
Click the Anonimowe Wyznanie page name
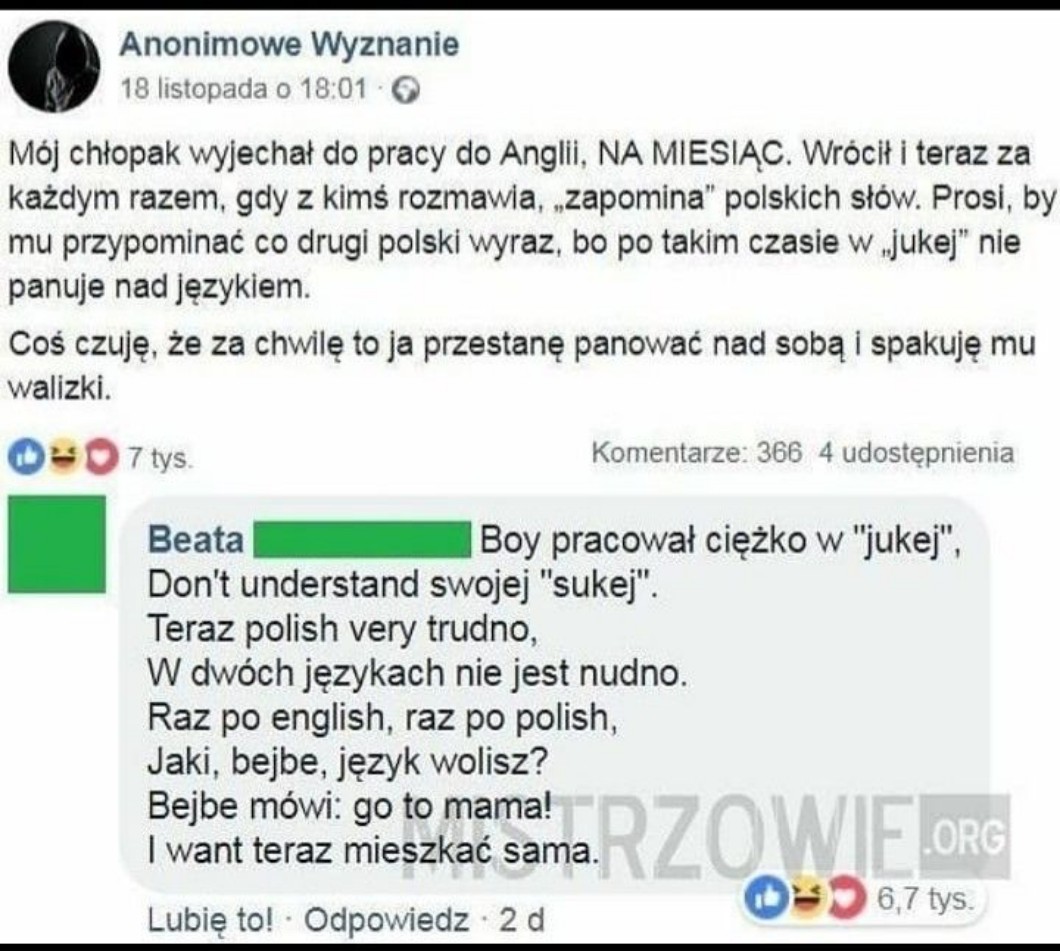[x=289, y=45]
